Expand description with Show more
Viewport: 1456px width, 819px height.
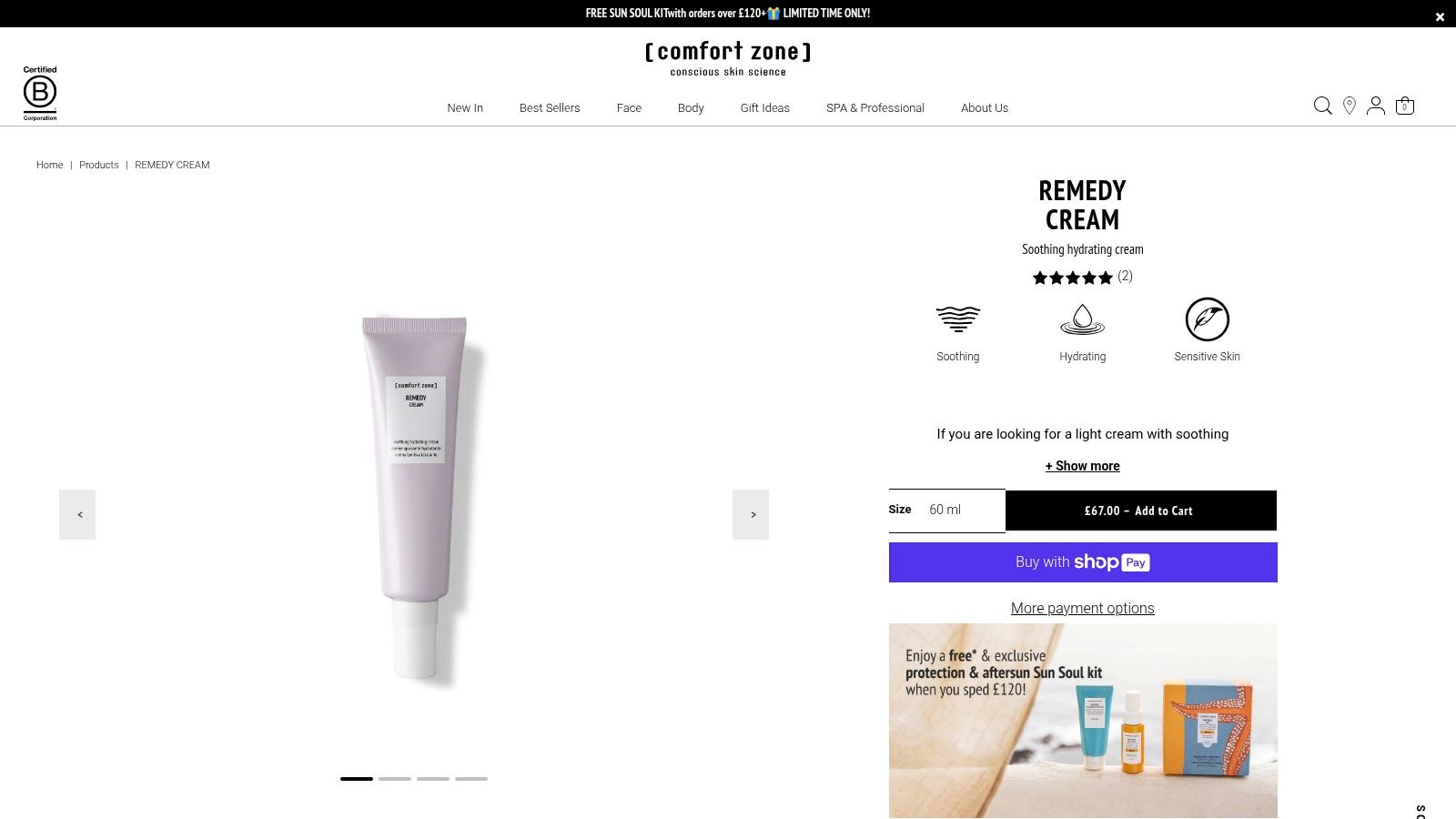click(1082, 466)
